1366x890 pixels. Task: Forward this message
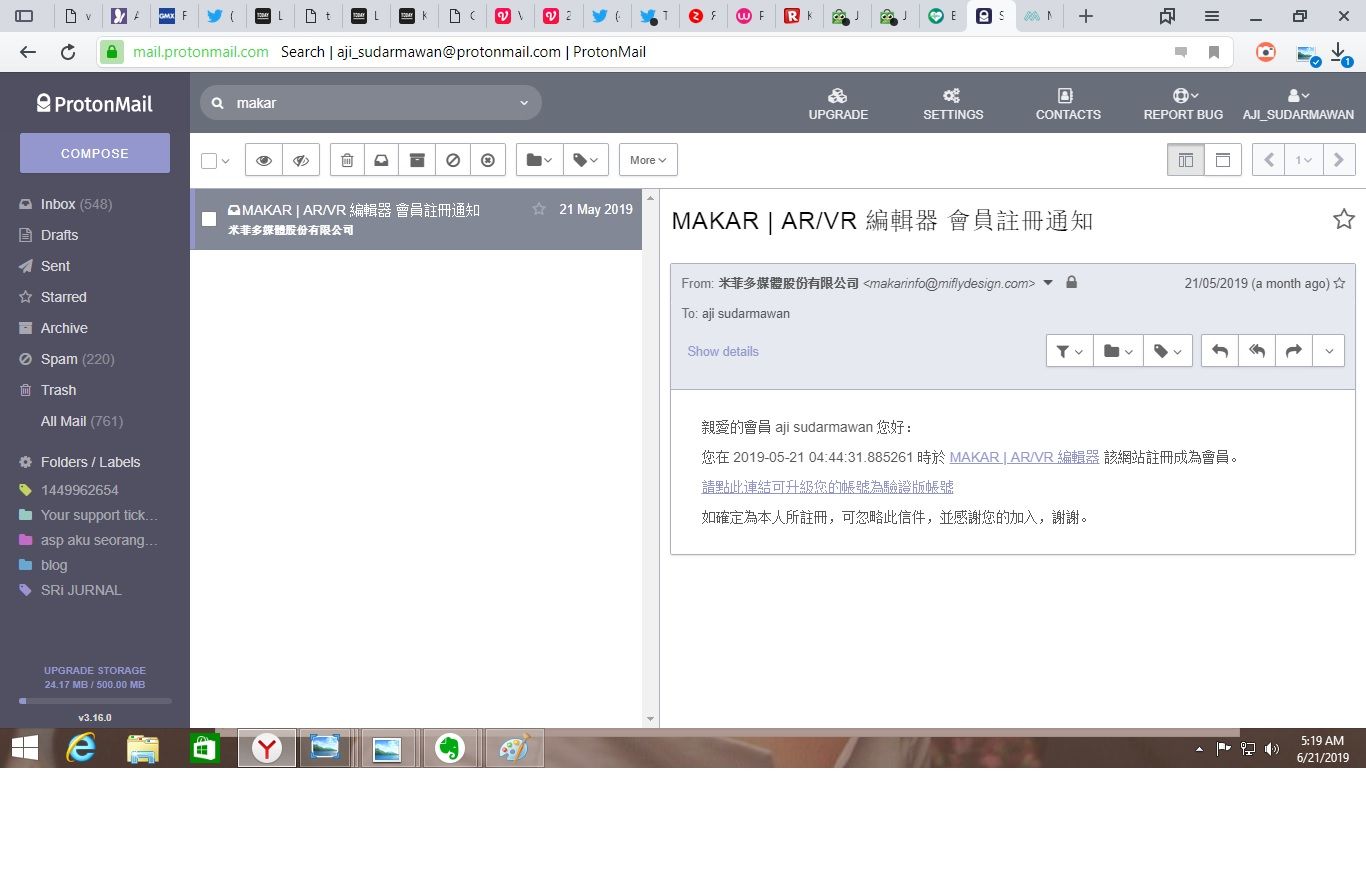(1293, 351)
